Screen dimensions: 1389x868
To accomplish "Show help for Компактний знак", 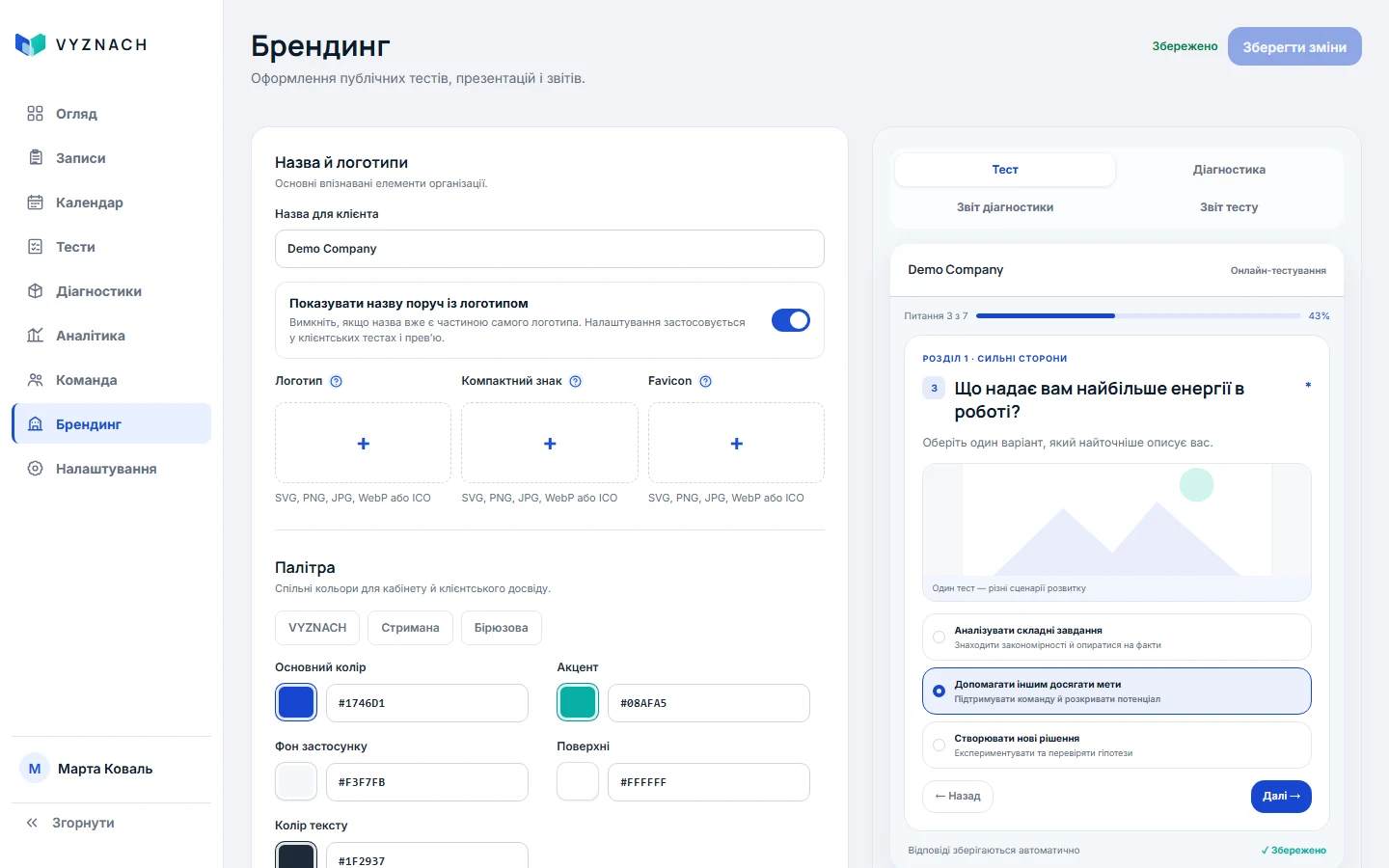I will [x=576, y=382].
